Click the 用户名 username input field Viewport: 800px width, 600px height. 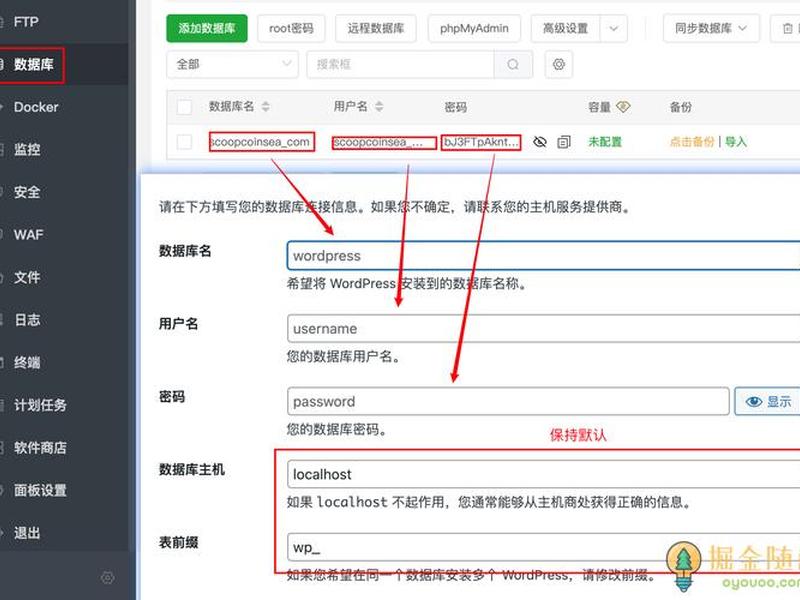coord(543,329)
